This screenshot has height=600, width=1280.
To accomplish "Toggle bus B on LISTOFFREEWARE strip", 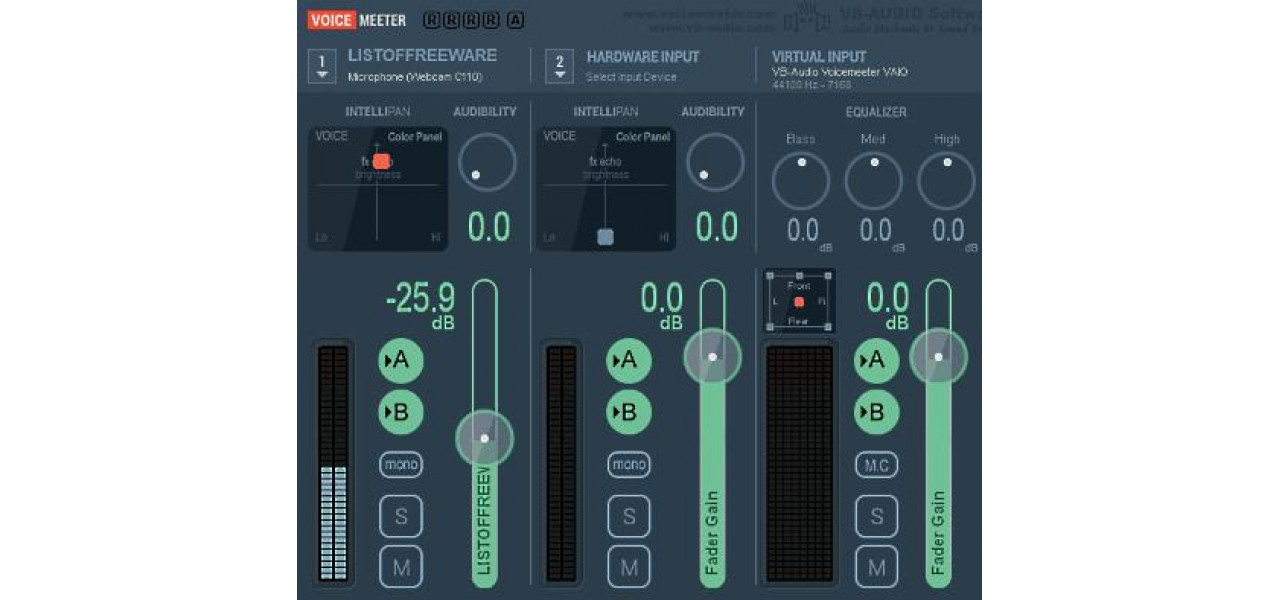I will coord(401,411).
